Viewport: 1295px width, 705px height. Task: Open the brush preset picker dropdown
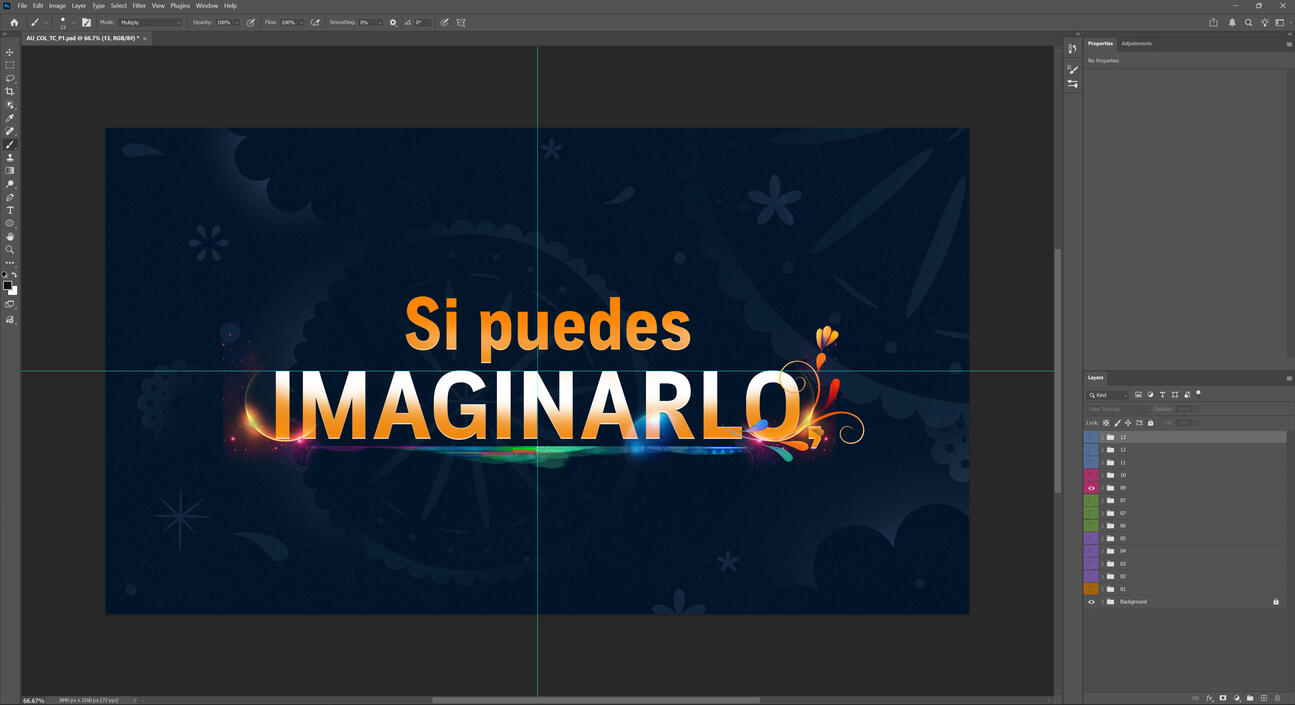[x=74, y=22]
